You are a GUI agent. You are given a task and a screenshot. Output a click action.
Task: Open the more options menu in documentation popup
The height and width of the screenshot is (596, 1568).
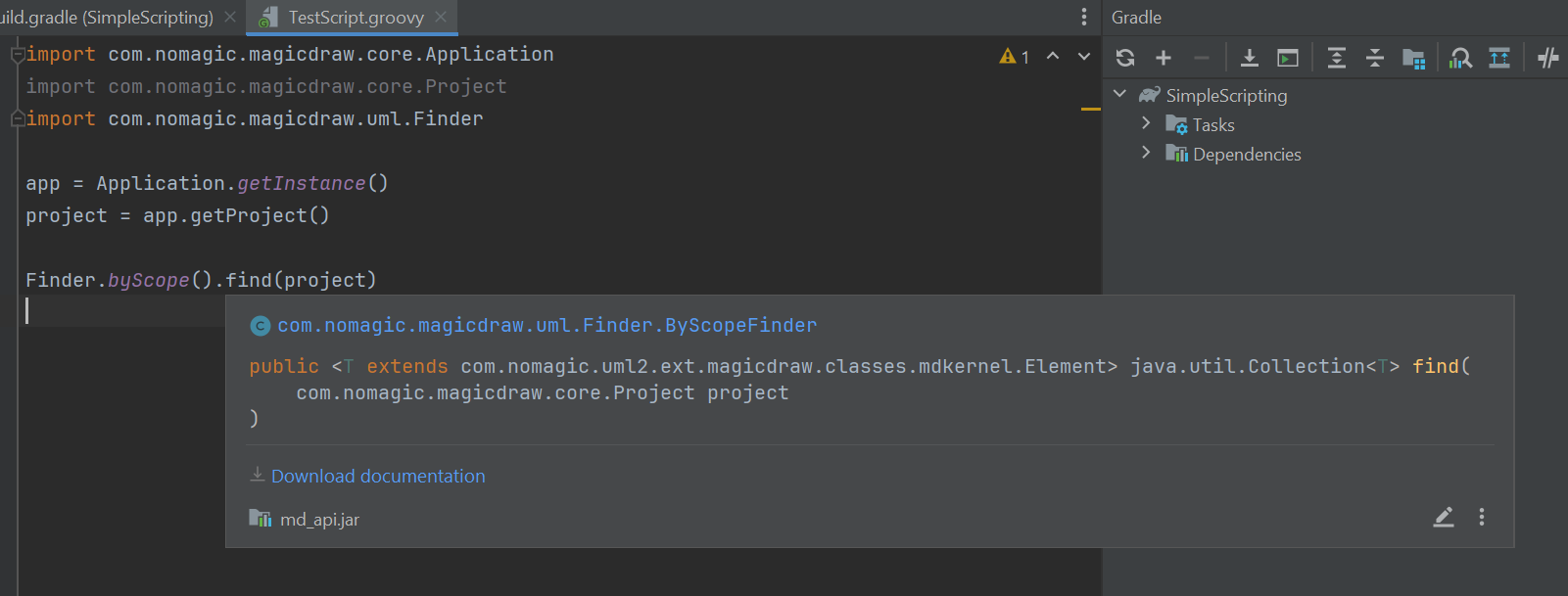pos(1482,518)
